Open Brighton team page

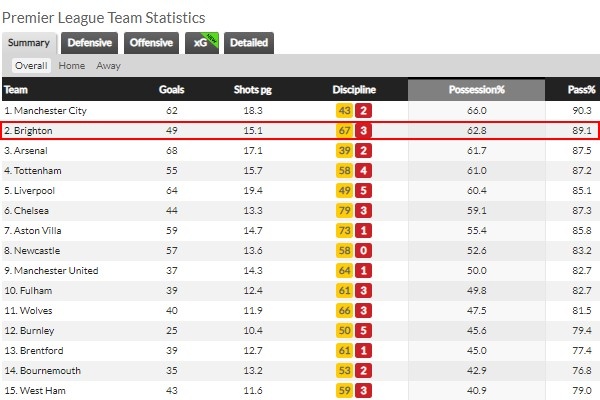[x=33, y=131]
